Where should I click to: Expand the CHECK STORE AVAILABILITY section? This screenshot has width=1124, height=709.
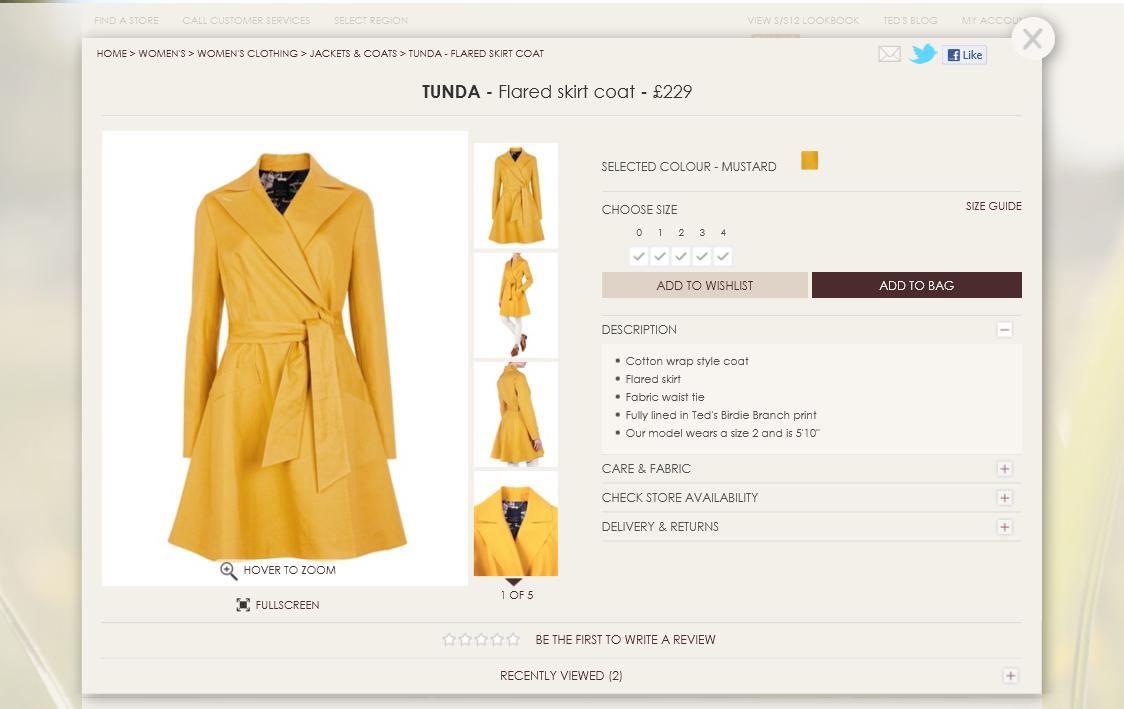click(1004, 497)
